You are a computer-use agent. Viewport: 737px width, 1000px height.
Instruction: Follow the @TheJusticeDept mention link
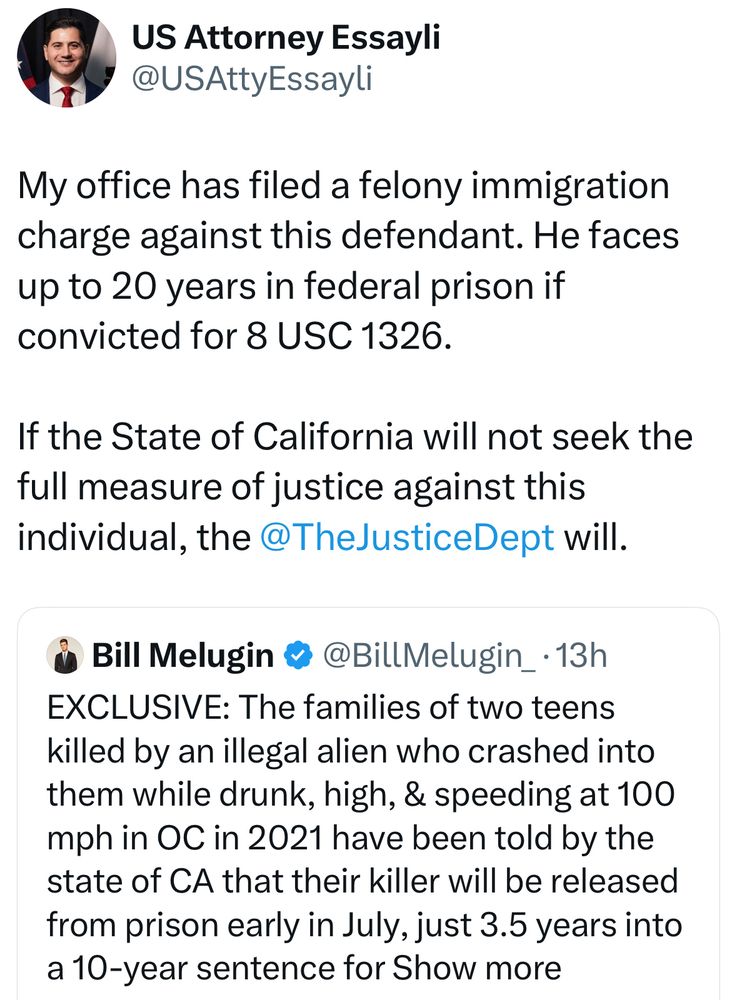point(406,536)
